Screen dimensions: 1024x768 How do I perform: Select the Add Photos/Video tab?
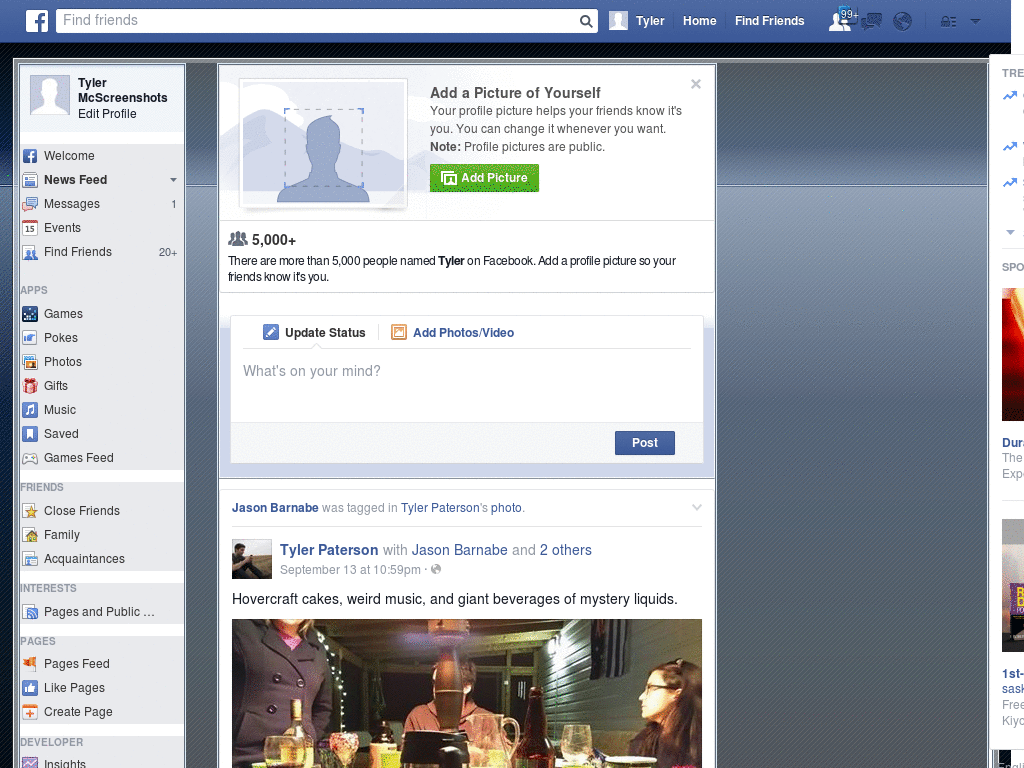pyautogui.click(x=453, y=332)
